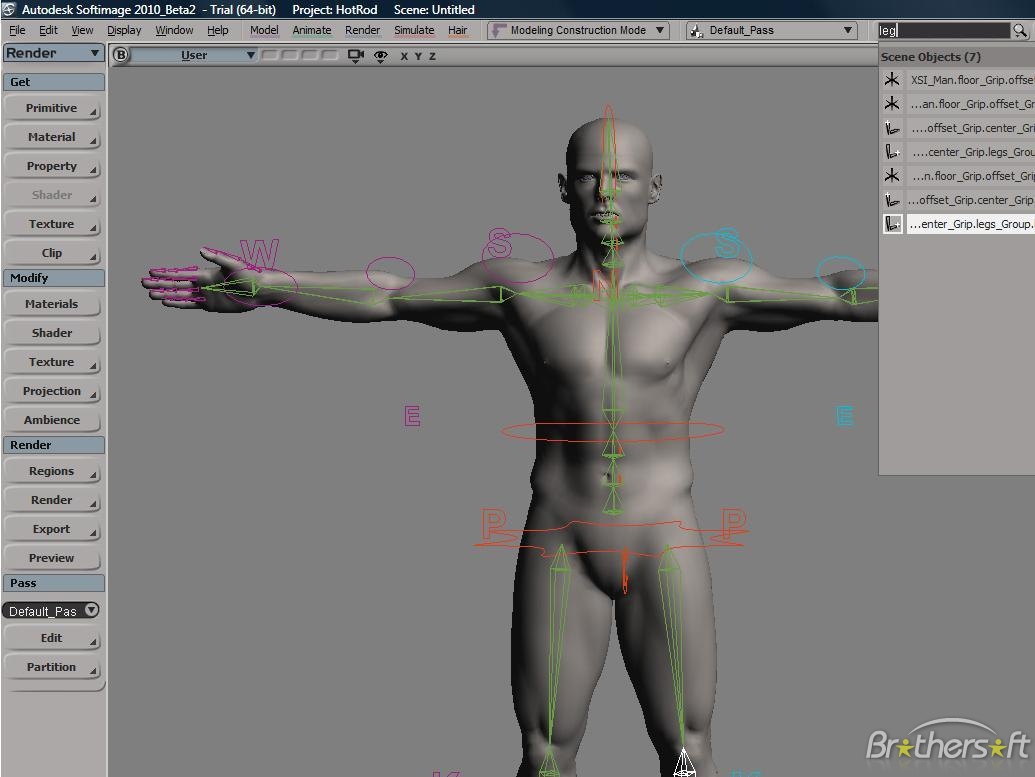Toggle the eye visibility icon in viewport bar
The image size is (1035, 777).
pyautogui.click(x=380, y=56)
